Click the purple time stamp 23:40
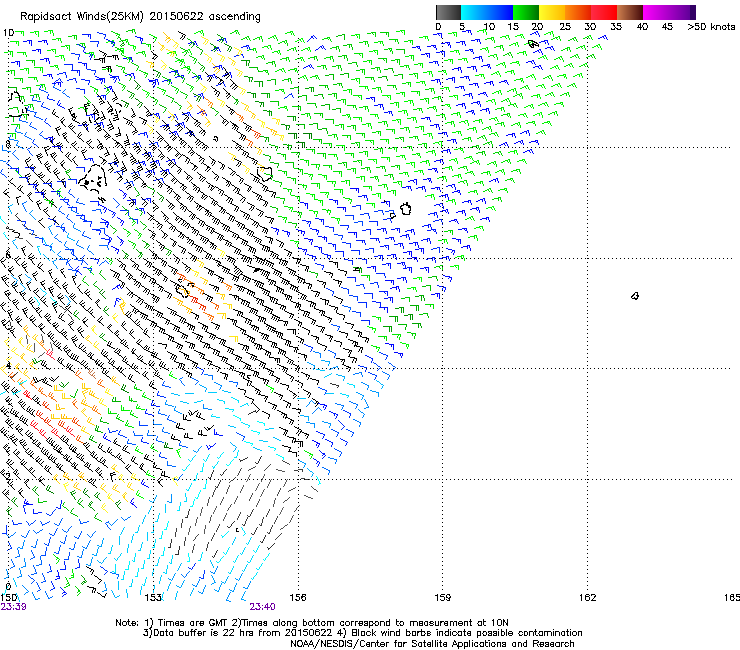 (262, 607)
